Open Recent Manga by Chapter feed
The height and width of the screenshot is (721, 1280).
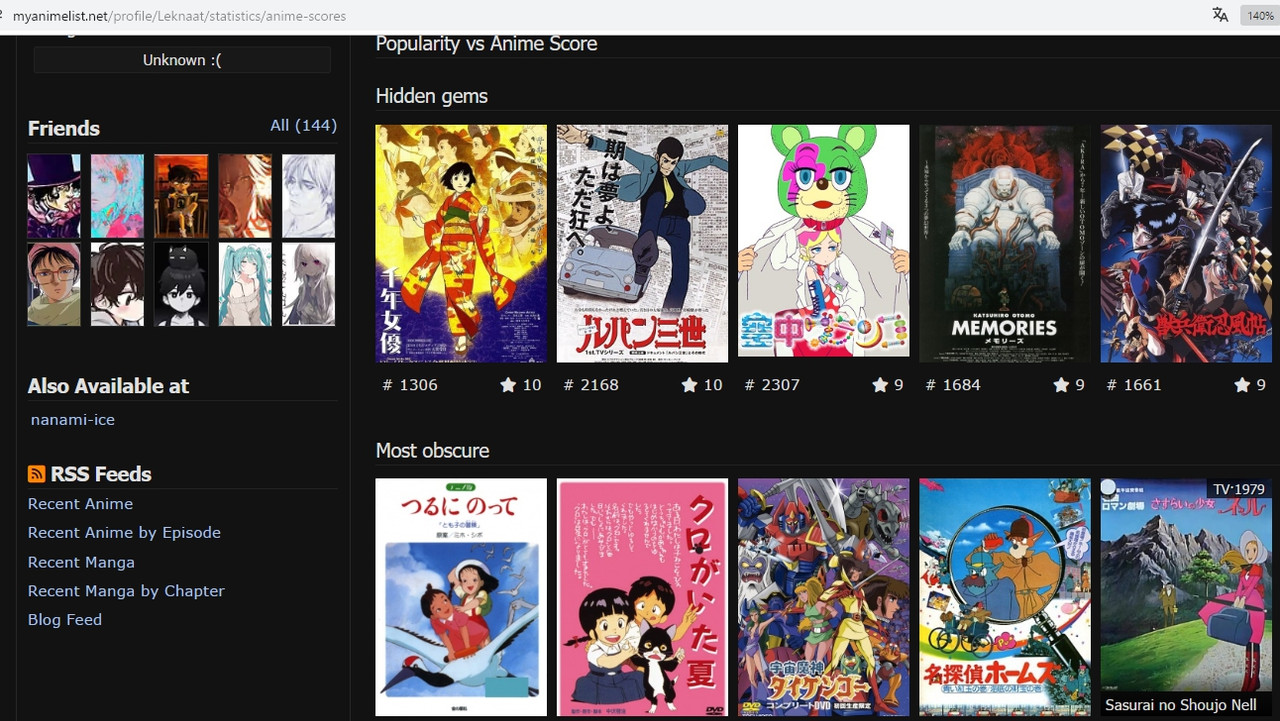tap(126, 591)
